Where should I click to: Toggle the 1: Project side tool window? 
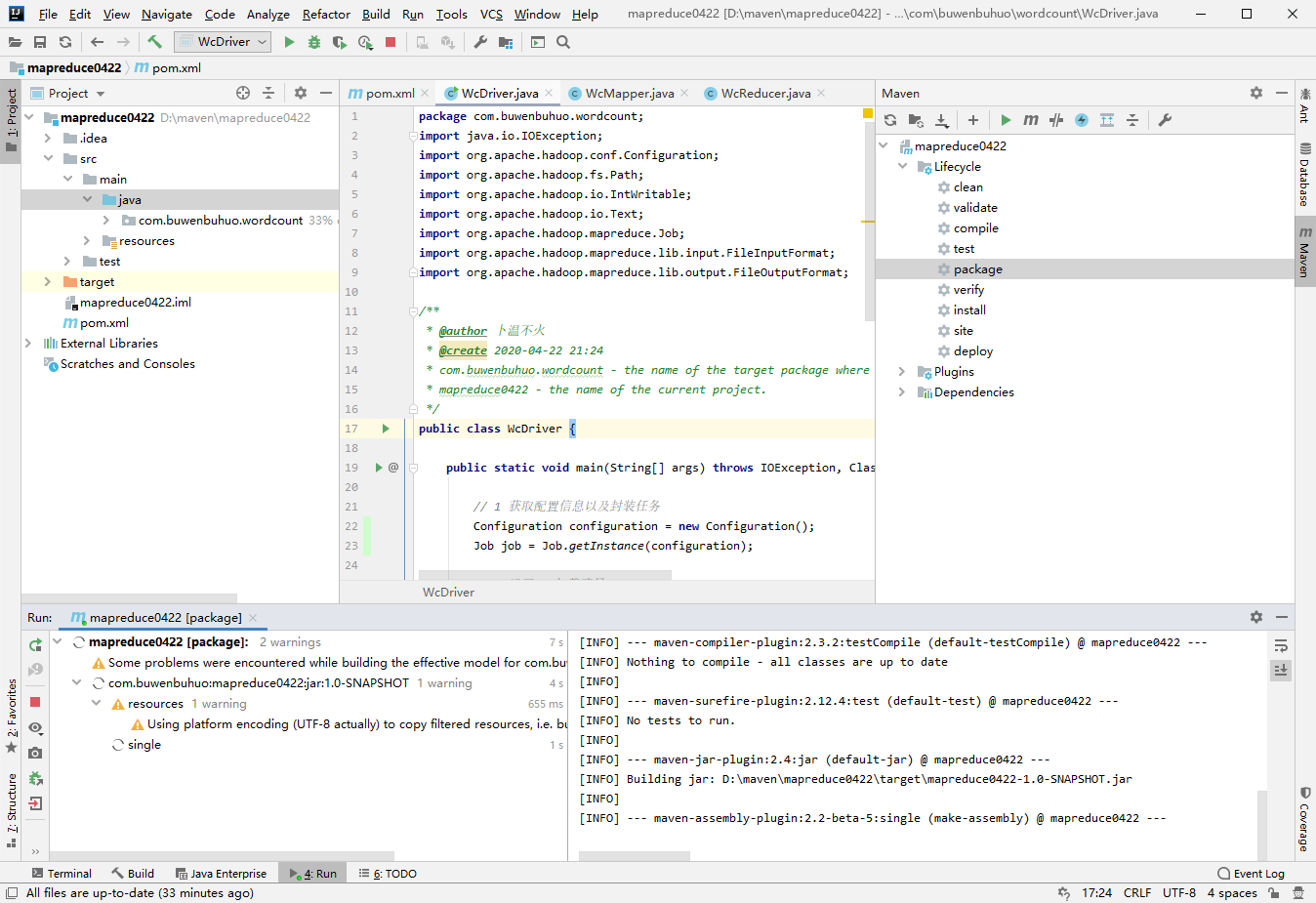(x=11, y=121)
